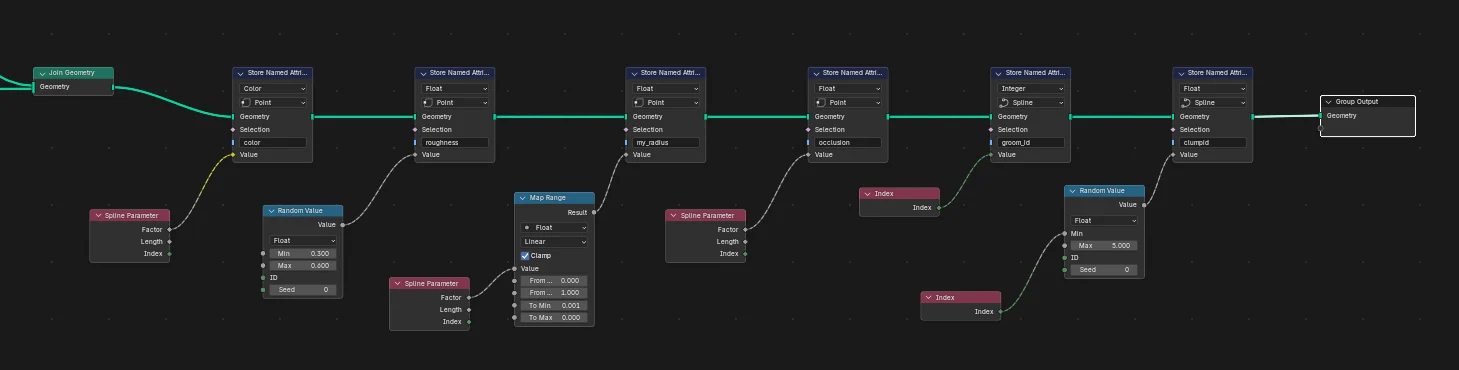Open Float dropdown in Random Value with Min 0.300

pos(303,240)
